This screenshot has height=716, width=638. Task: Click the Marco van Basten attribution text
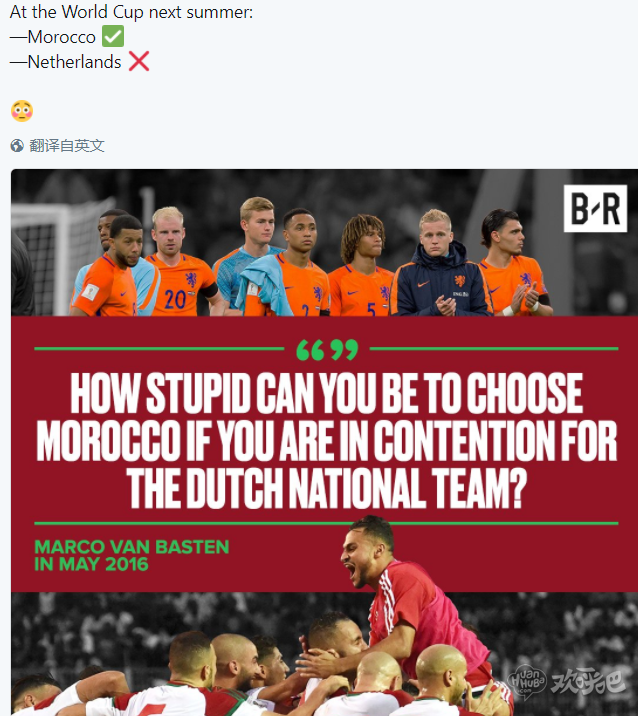point(132,555)
